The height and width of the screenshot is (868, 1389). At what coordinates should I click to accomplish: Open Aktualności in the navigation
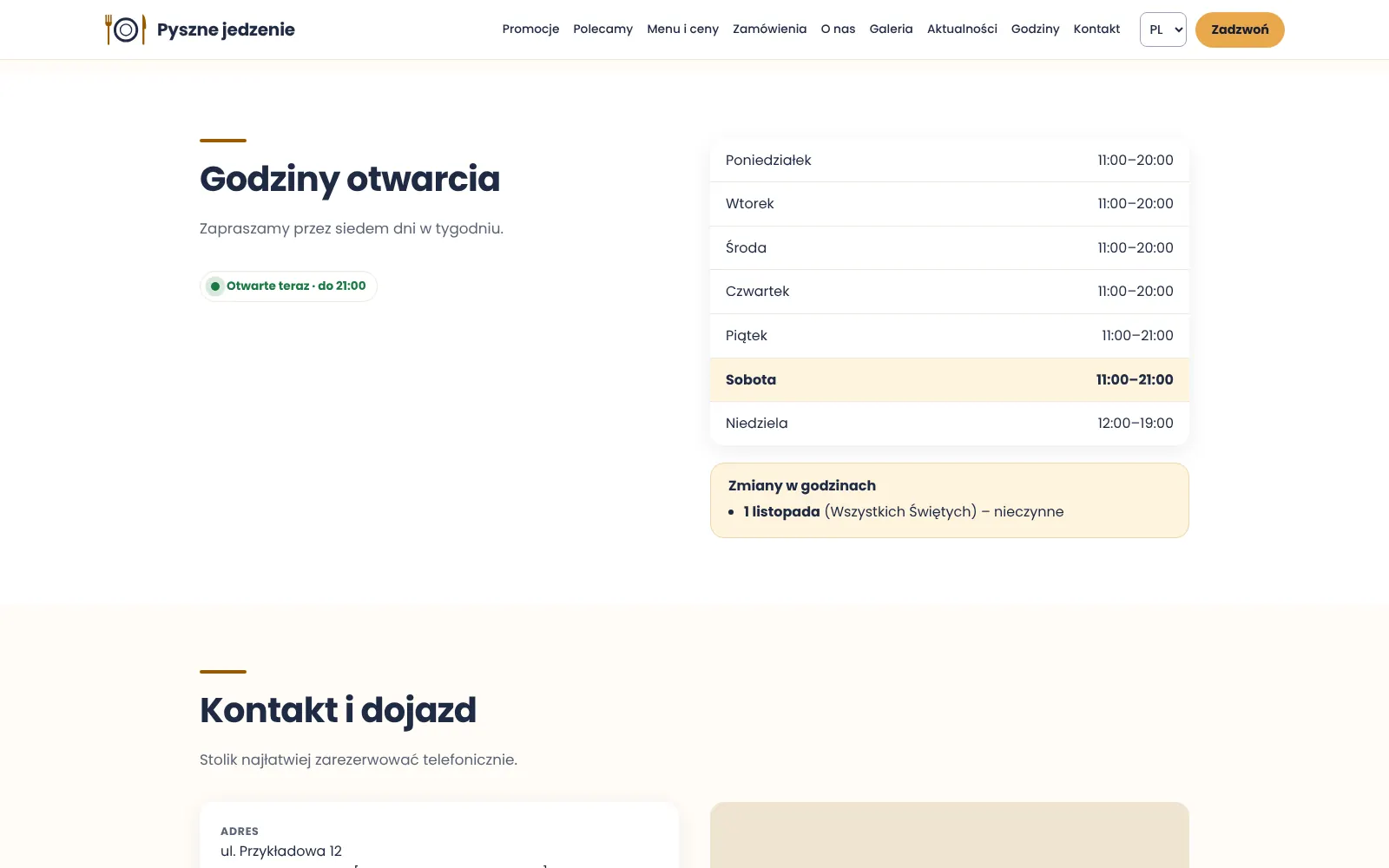pos(962,30)
